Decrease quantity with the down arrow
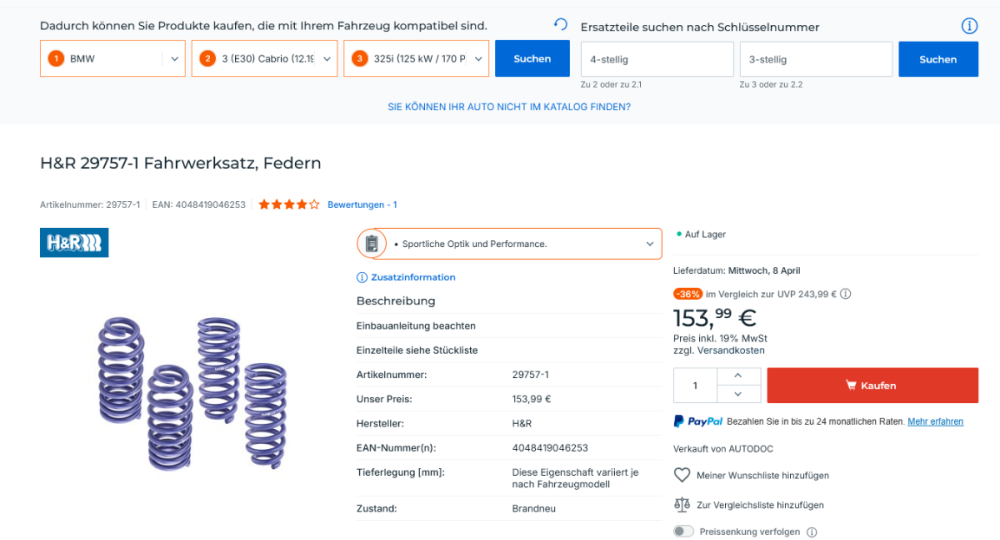The image size is (1000, 540). pyautogui.click(x=738, y=394)
